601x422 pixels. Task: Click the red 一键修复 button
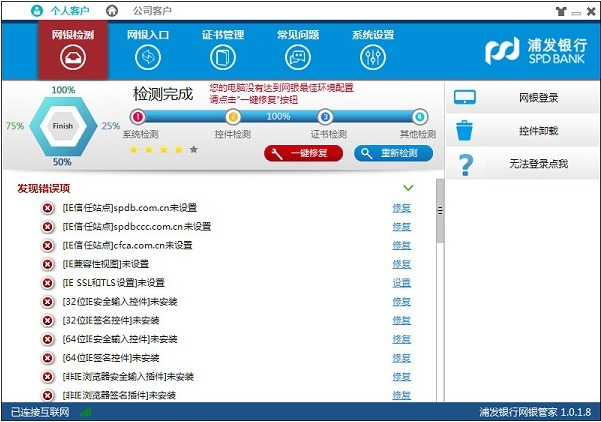click(x=303, y=153)
